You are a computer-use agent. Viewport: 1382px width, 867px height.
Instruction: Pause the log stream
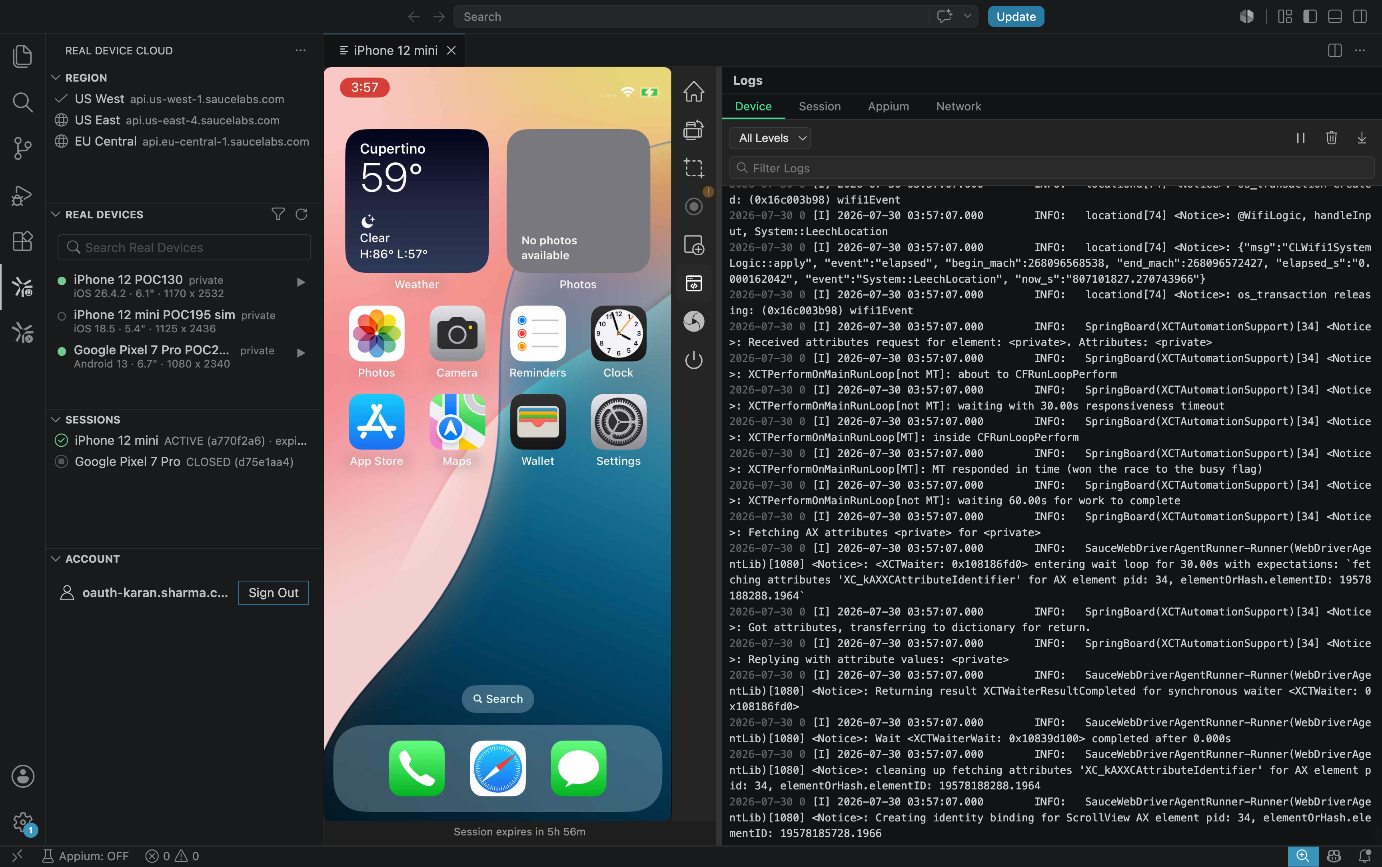coord(1301,138)
